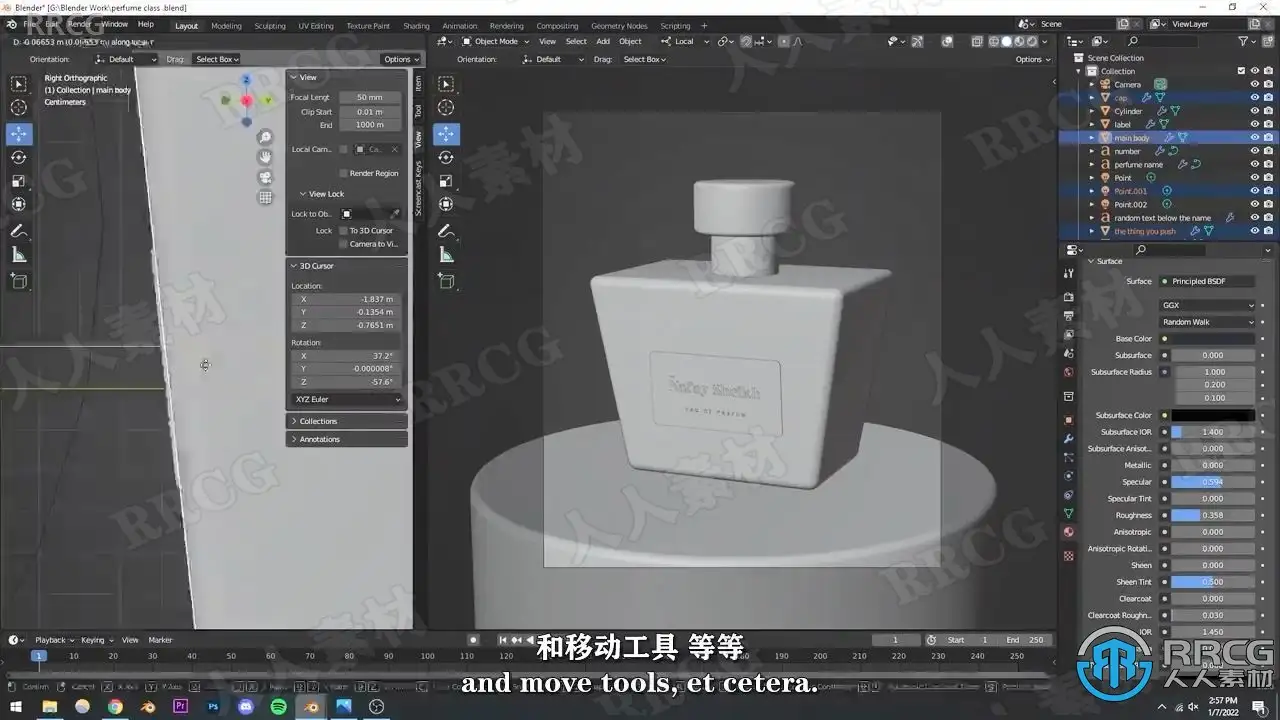This screenshot has height=720, width=1280.
Task: Switch to the Modeling workspace tab
Action: [226, 26]
